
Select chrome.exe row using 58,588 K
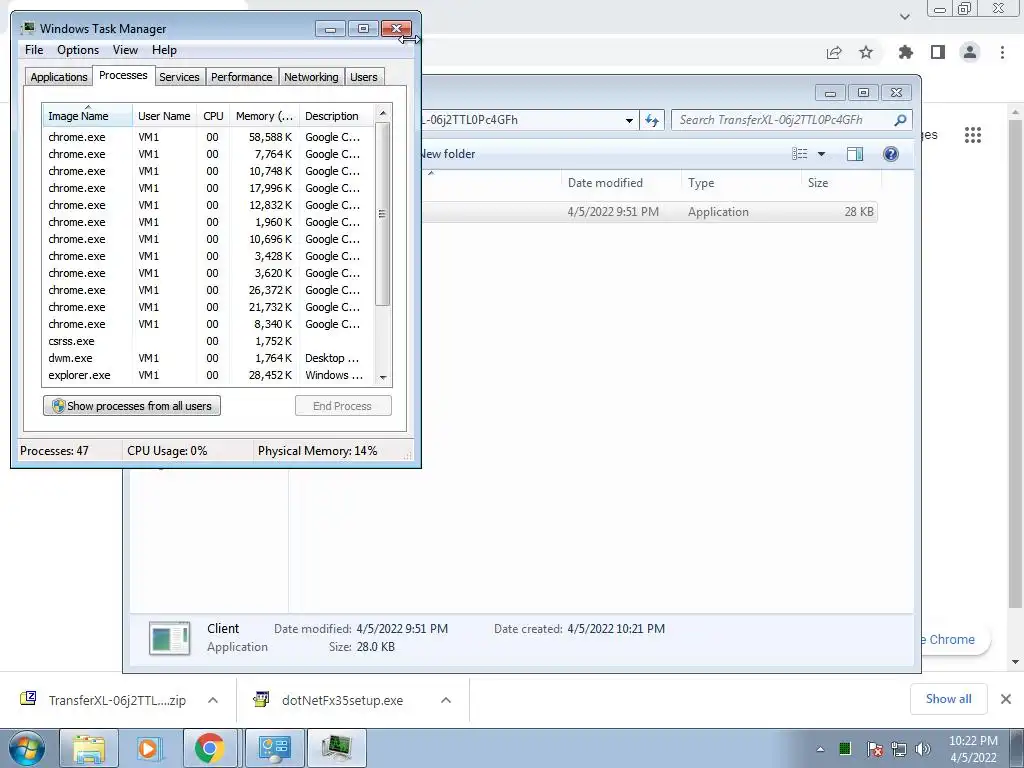[208, 137]
